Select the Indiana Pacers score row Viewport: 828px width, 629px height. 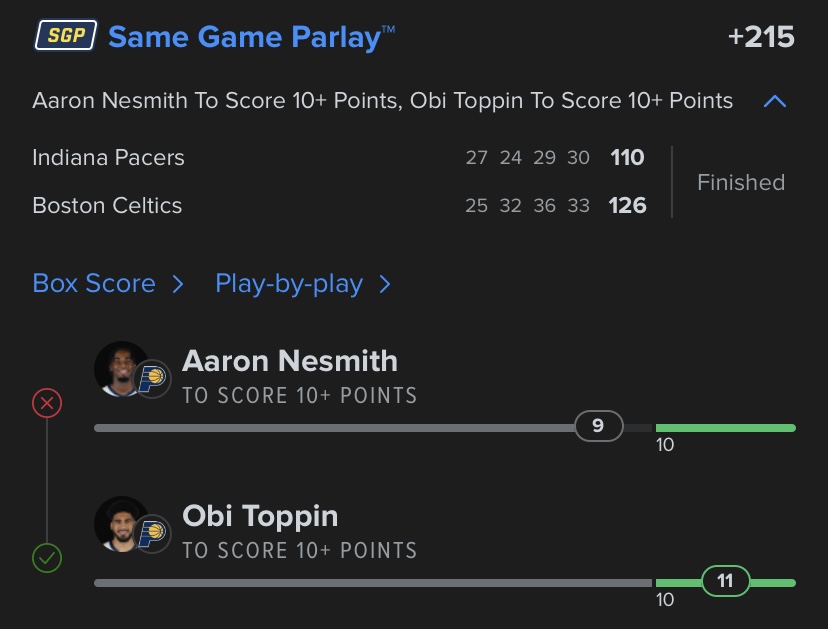click(x=338, y=157)
